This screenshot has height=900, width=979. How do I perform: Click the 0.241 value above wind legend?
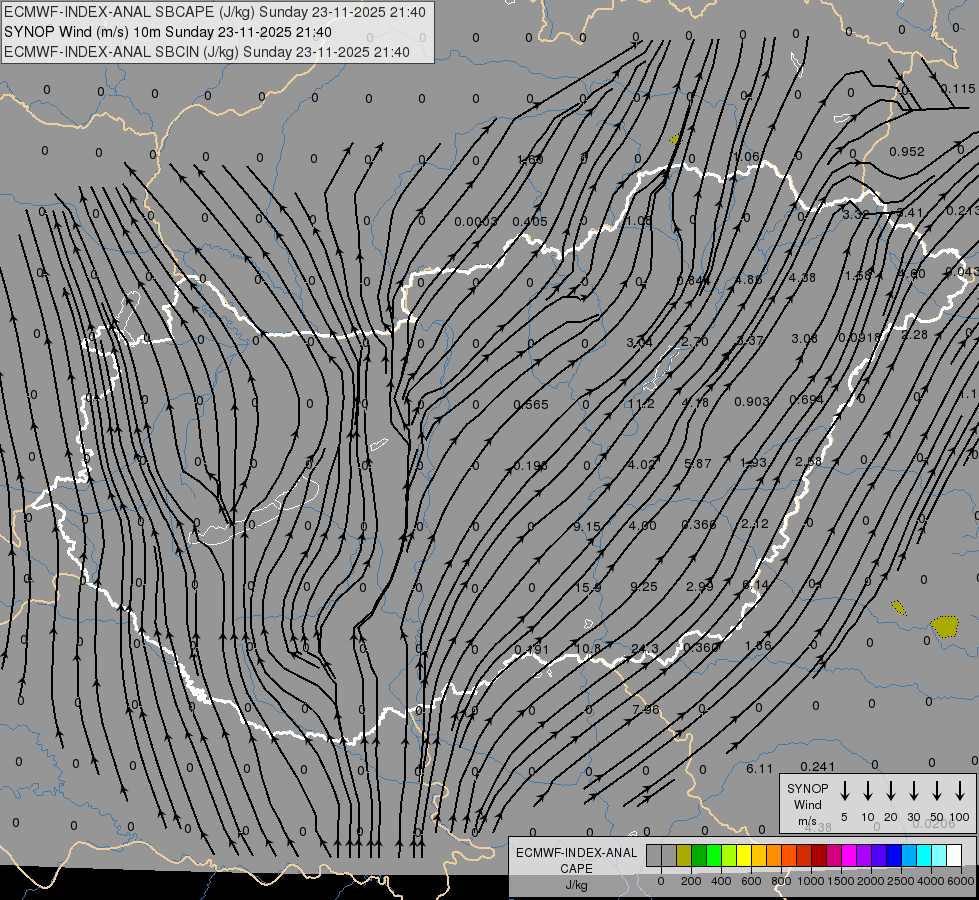[x=817, y=766]
